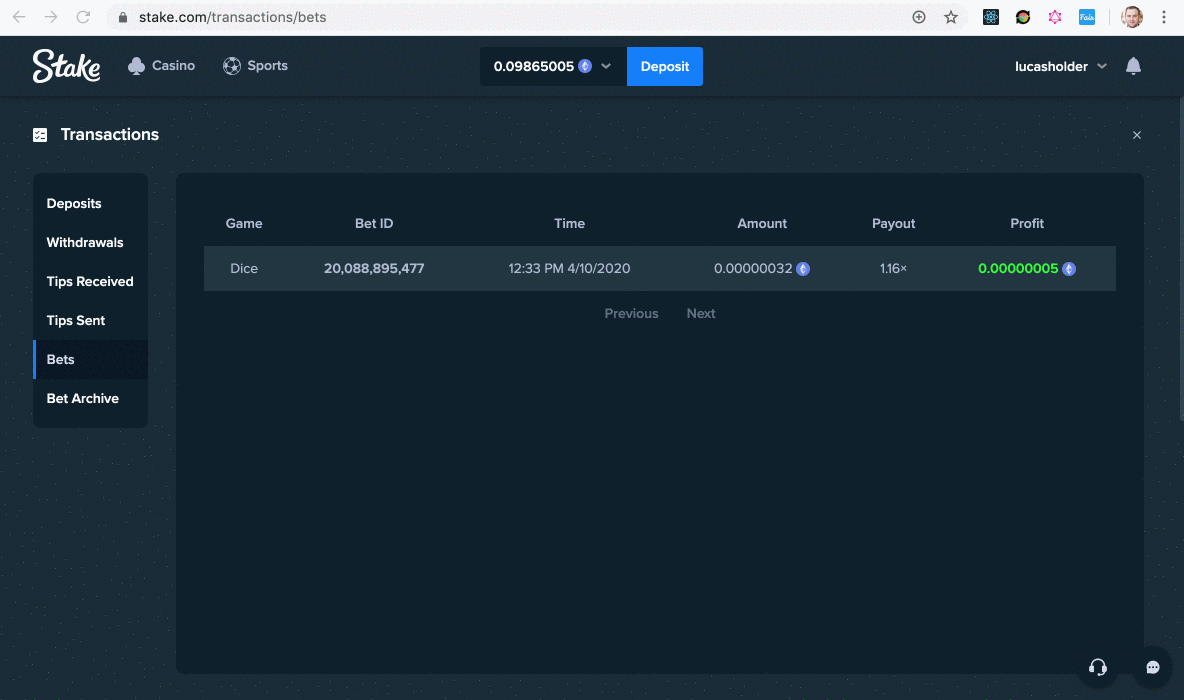Click profit value 0.00000005
Screen dimensions: 1184x700
[x=1018, y=268]
